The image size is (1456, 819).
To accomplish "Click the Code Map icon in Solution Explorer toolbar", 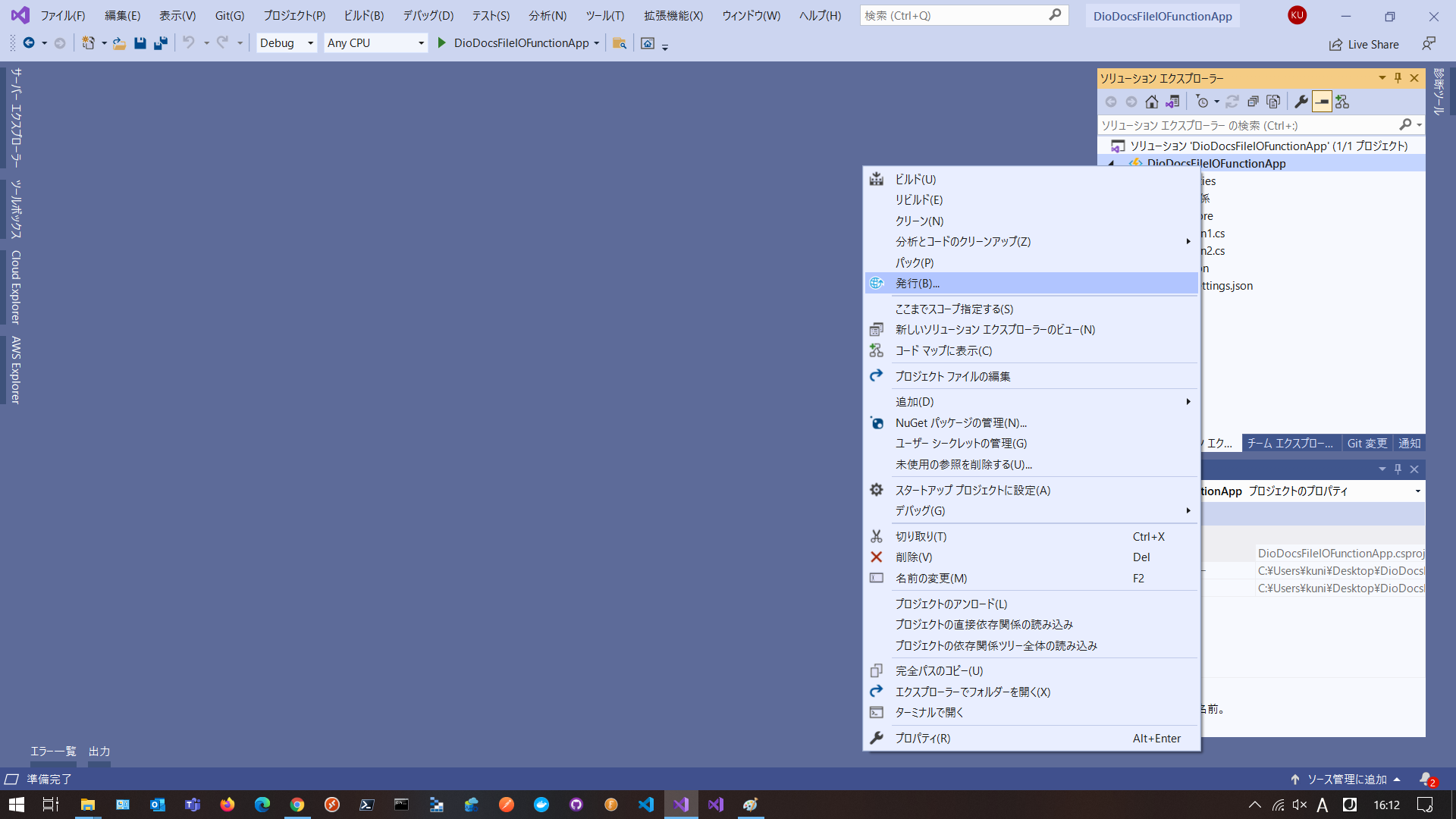I will [1342, 102].
